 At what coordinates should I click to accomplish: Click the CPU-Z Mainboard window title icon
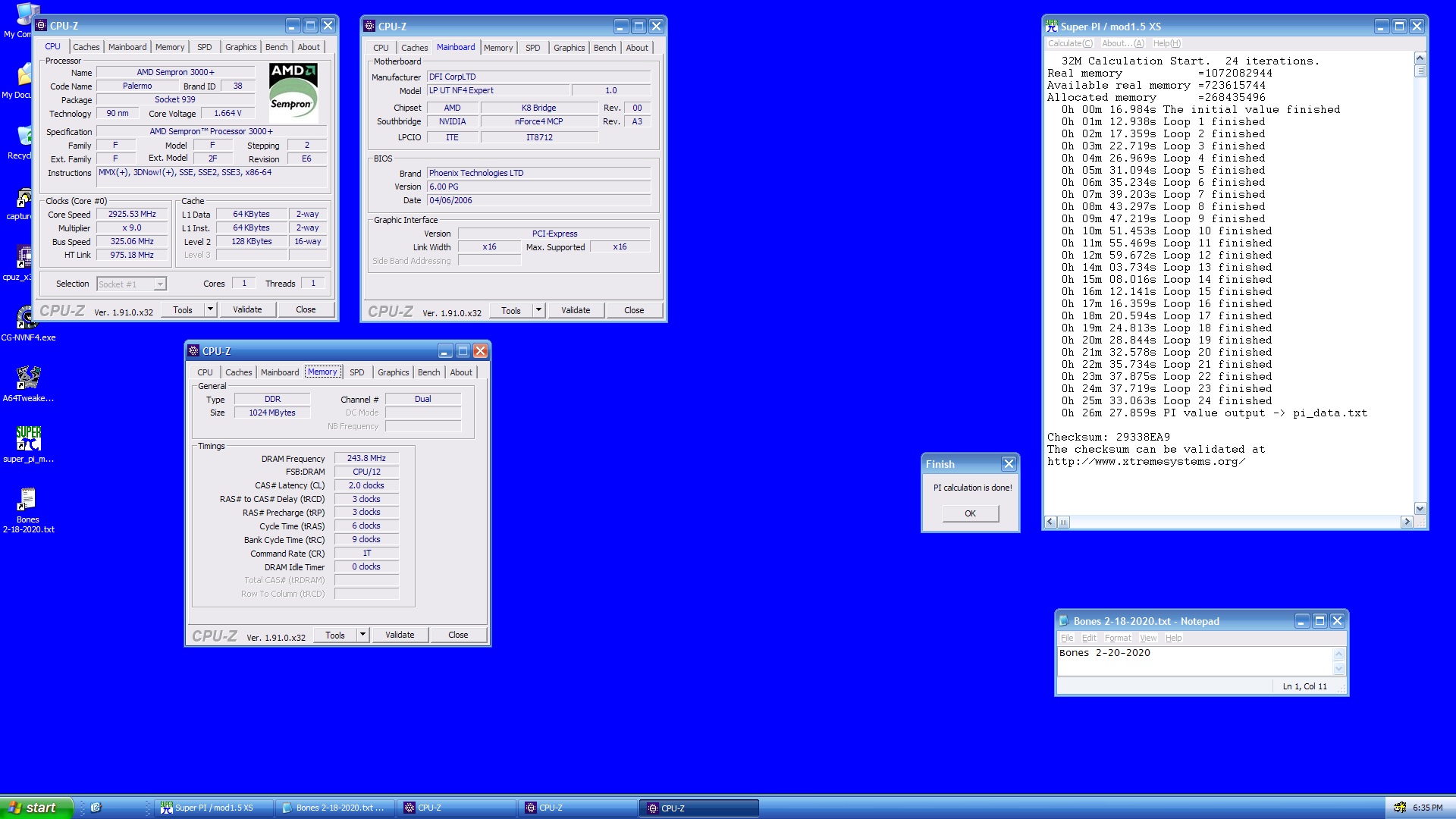pyautogui.click(x=370, y=26)
